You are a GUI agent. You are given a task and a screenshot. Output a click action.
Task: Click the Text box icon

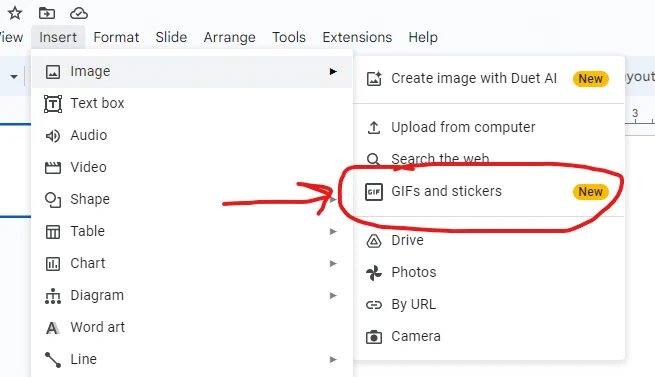coord(53,104)
